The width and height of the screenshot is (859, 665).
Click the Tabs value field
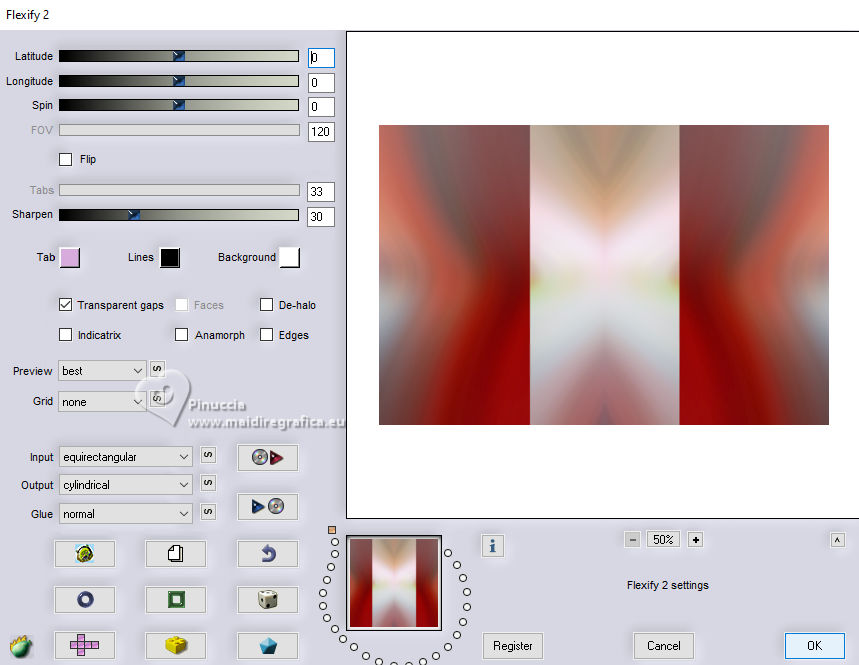(x=321, y=192)
